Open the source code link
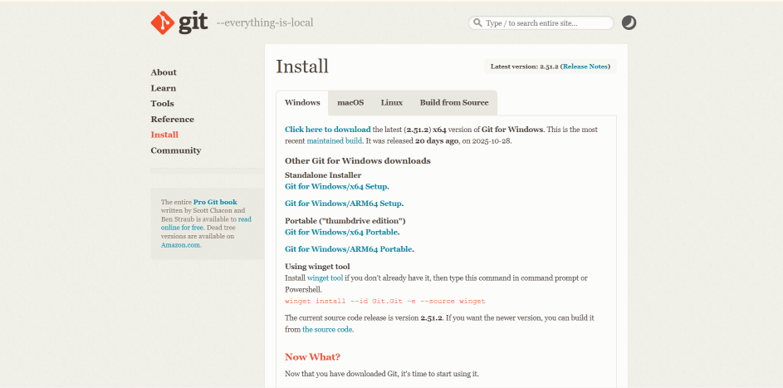This screenshot has height=388, width=783. [327, 330]
